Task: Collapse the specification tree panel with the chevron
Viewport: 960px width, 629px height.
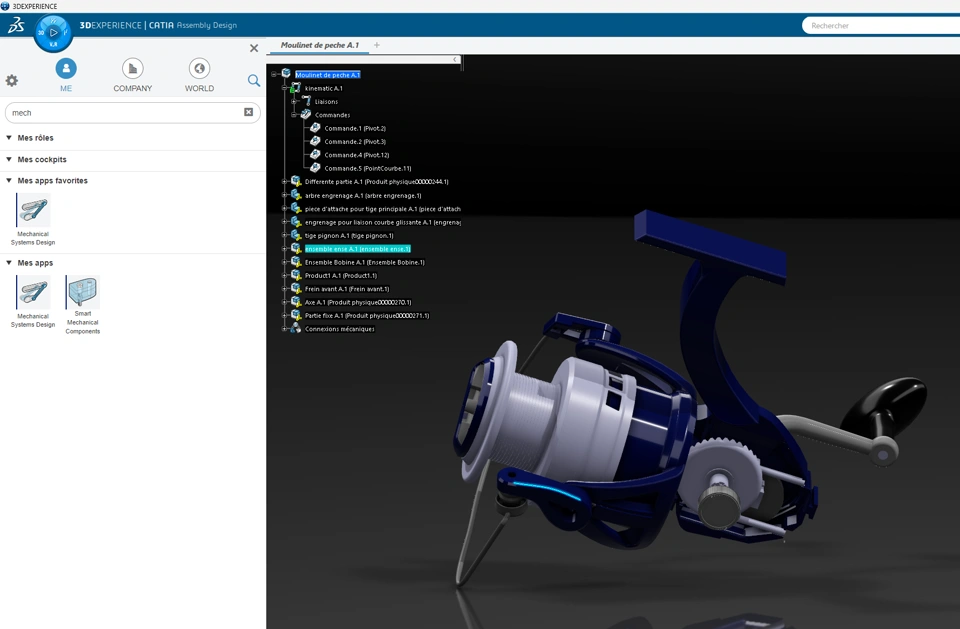Action: tap(455, 59)
